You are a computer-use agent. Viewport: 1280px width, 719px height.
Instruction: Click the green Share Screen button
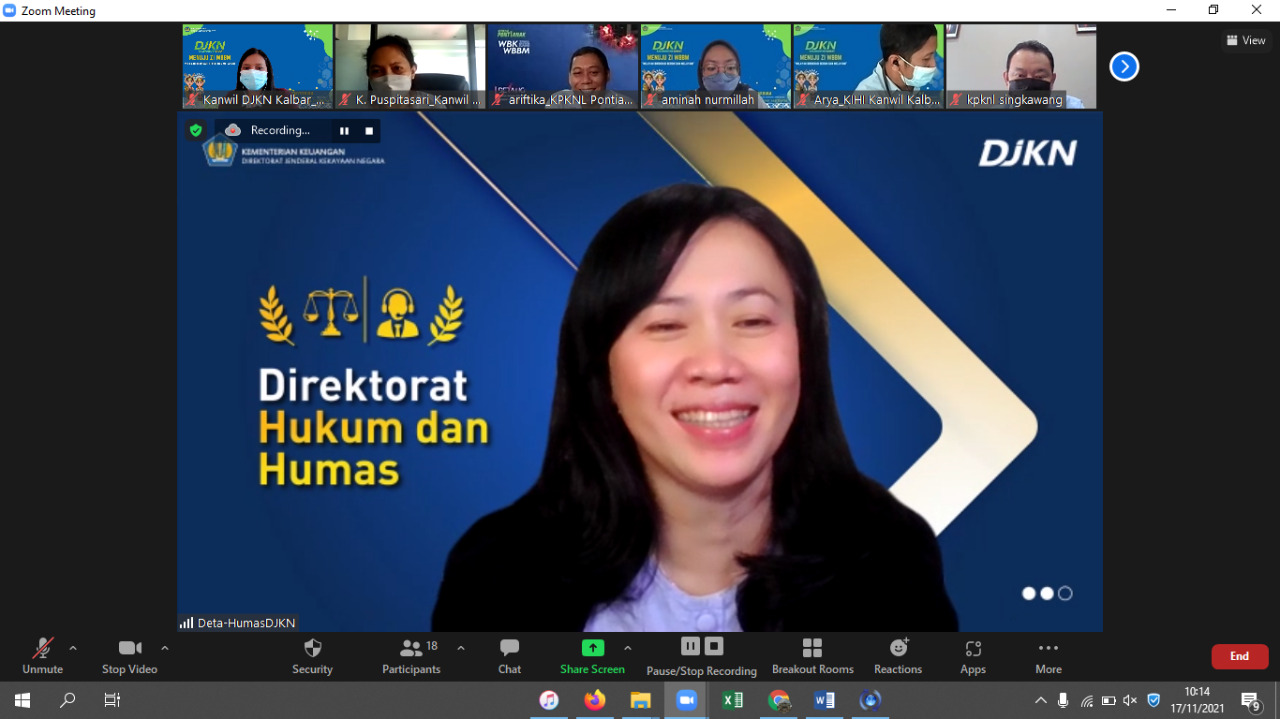593,656
